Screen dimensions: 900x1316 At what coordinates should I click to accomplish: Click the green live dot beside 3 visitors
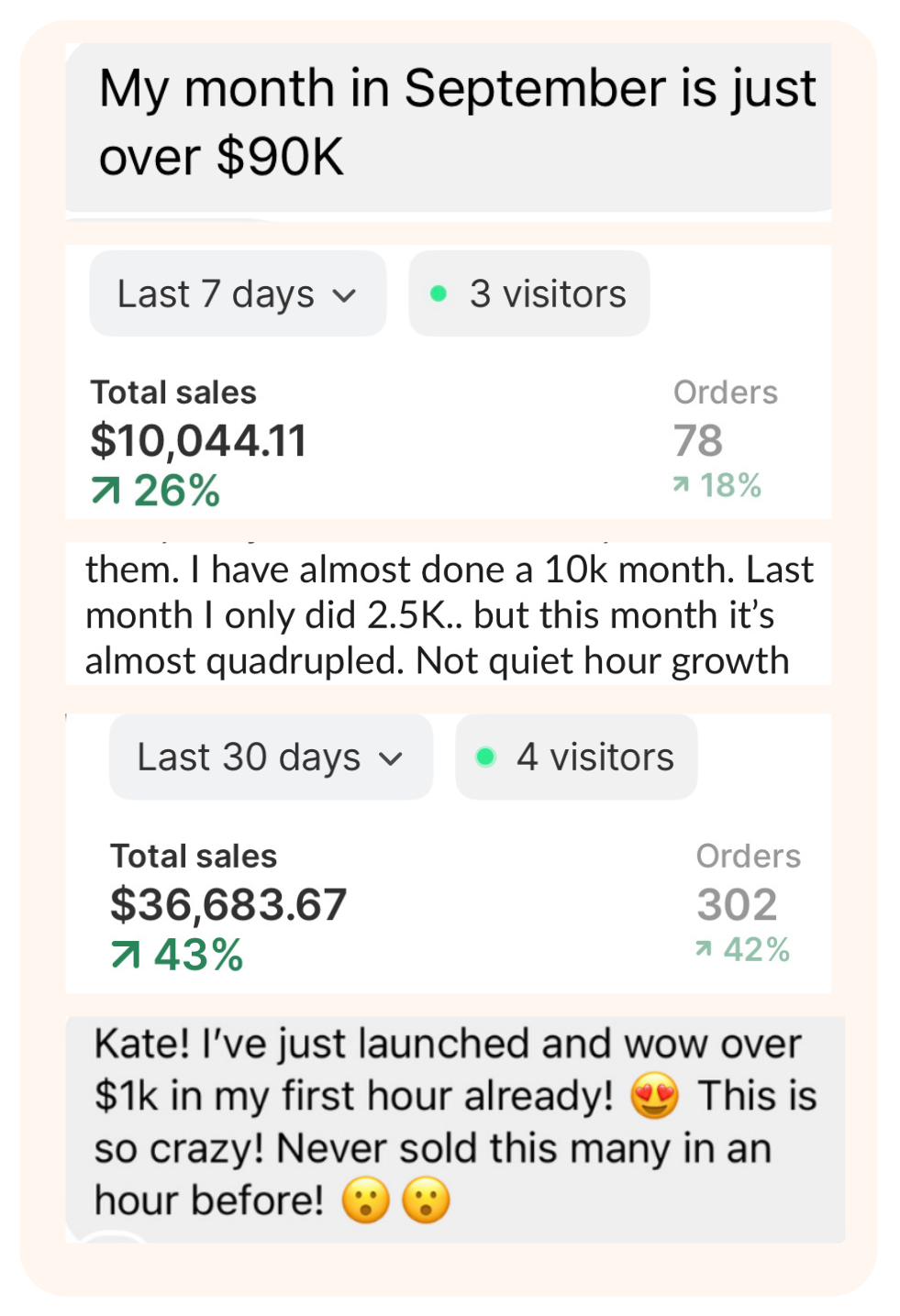tap(439, 294)
